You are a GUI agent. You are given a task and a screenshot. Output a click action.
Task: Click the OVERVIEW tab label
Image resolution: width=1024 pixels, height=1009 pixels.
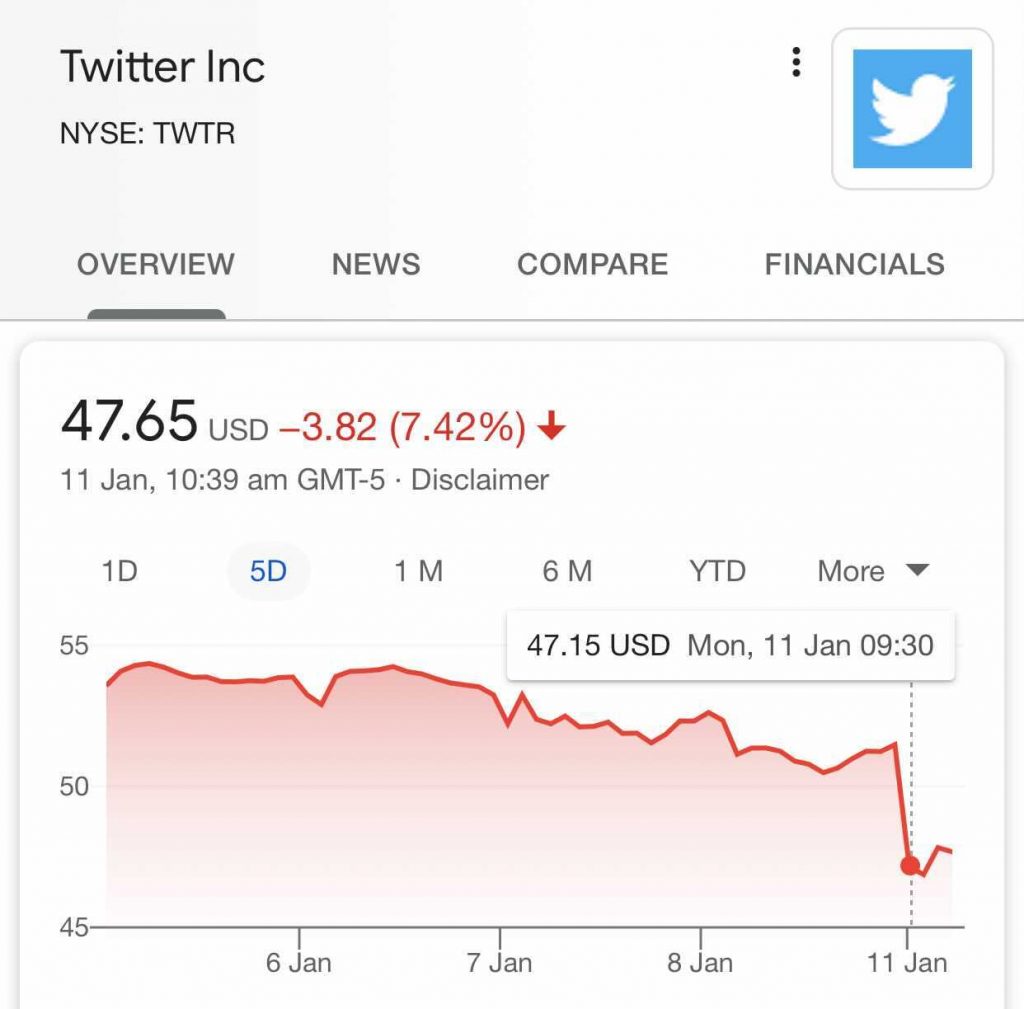click(x=155, y=264)
